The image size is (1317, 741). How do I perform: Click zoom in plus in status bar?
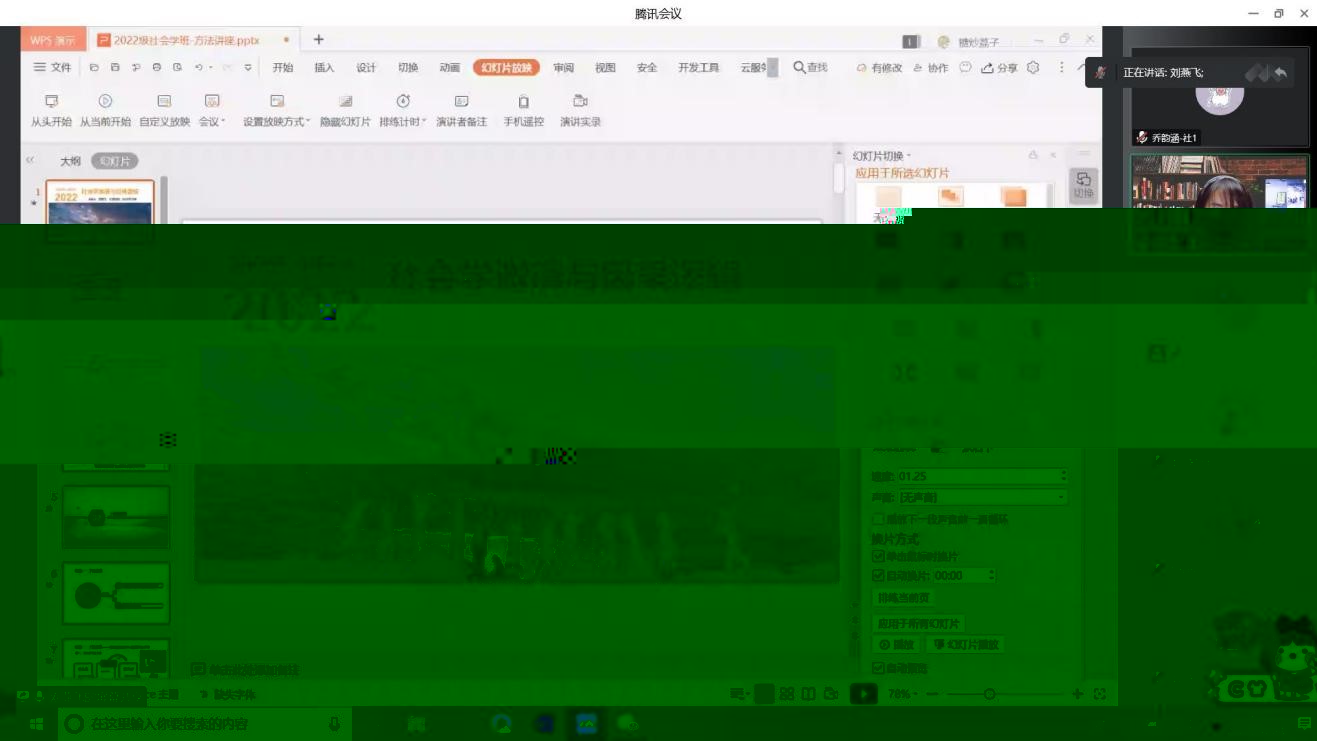(1077, 694)
